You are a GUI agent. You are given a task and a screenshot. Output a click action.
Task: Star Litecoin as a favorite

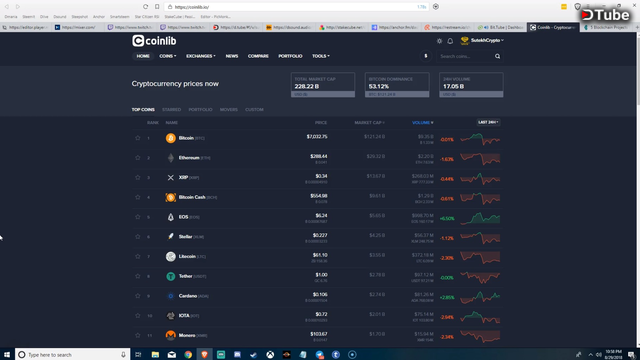(x=138, y=256)
